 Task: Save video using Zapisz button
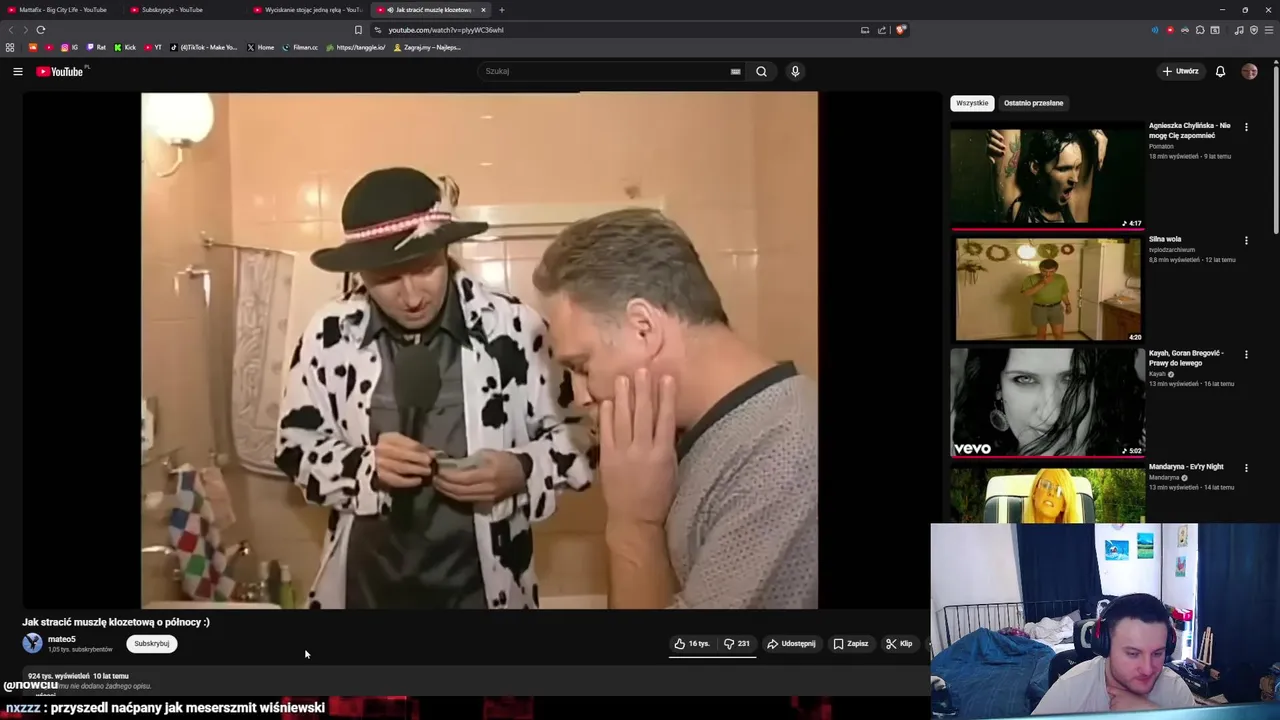coord(851,644)
